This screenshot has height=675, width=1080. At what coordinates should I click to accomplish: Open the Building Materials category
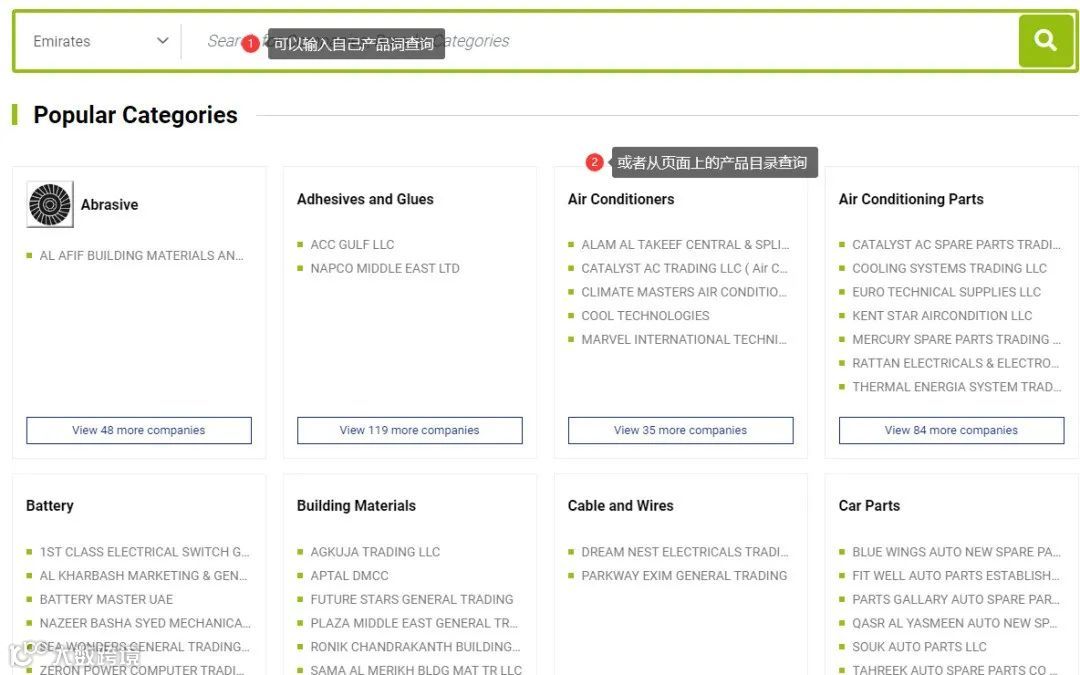tap(356, 506)
